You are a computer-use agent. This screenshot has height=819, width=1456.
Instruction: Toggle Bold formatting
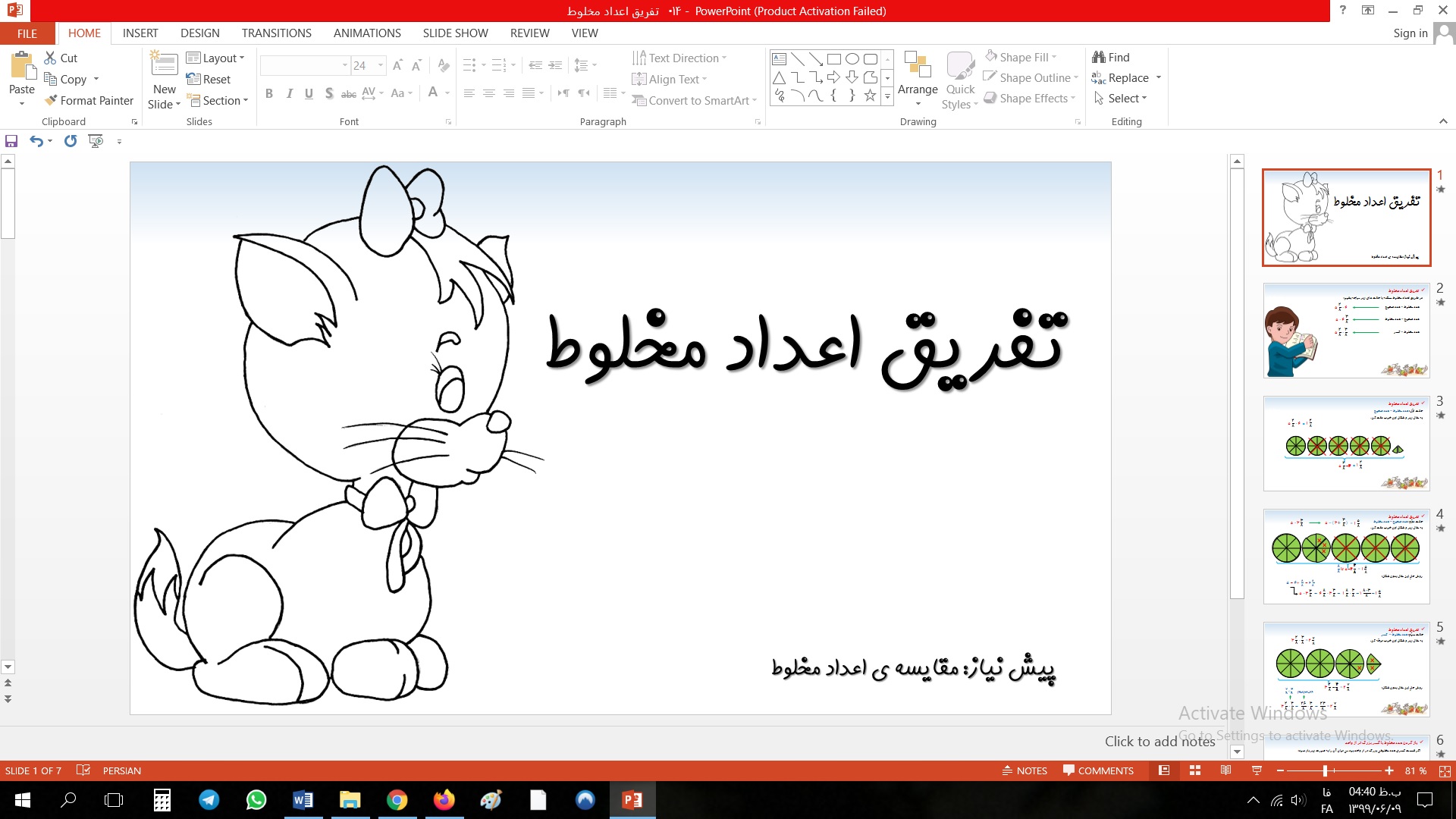(x=268, y=93)
